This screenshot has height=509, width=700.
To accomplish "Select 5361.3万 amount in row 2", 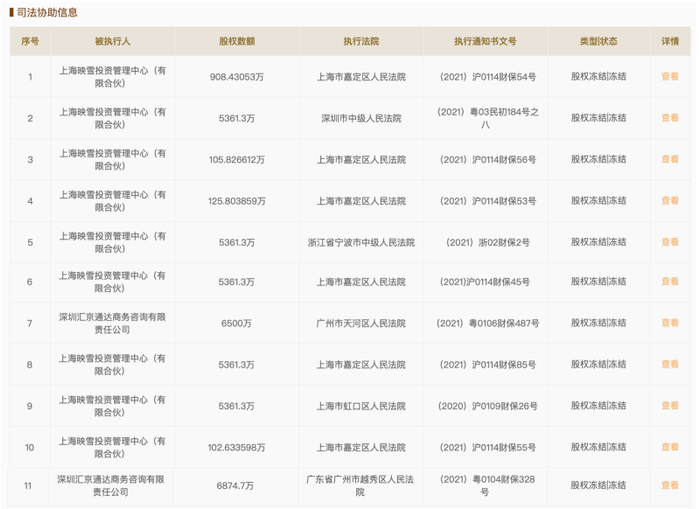I will 237,118.
